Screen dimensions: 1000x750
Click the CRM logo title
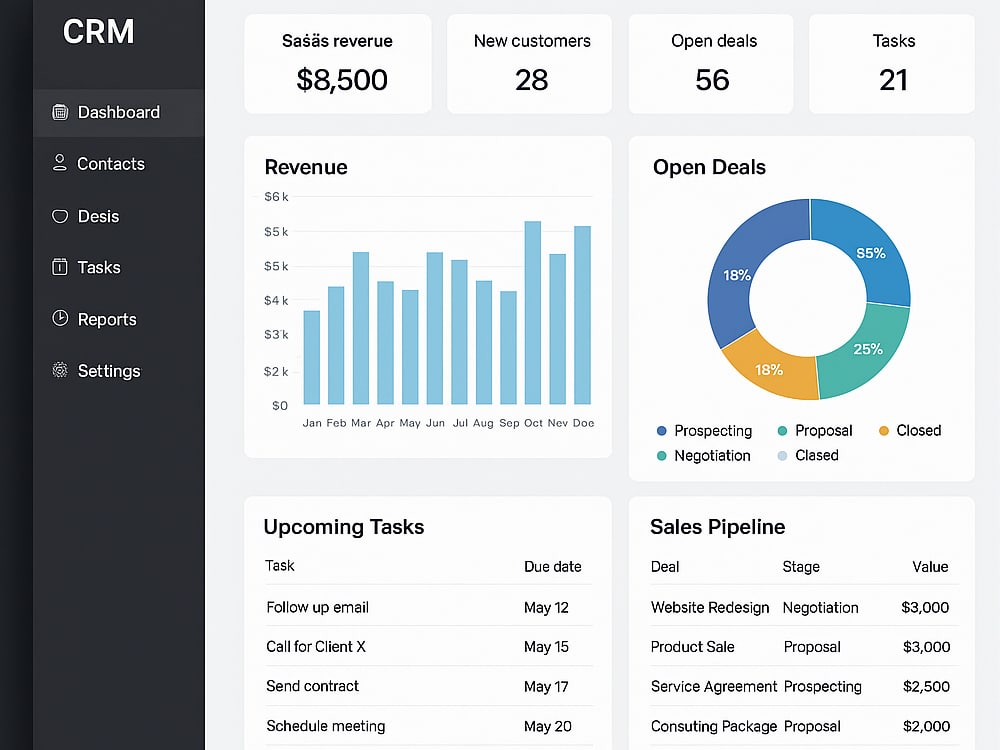pyautogui.click(x=99, y=31)
